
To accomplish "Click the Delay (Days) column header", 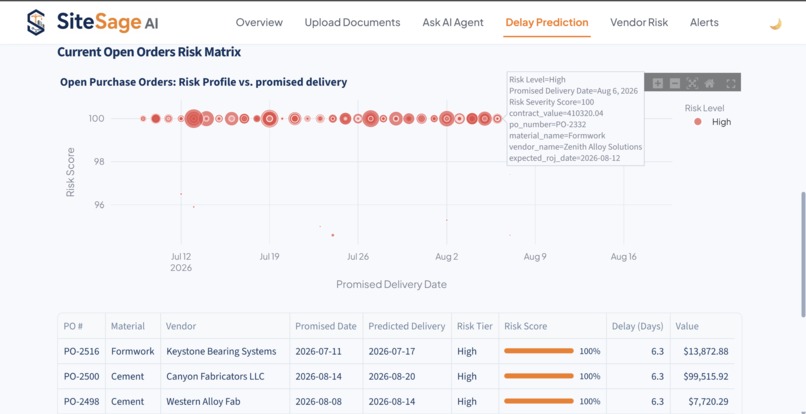I will click(637, 326).
